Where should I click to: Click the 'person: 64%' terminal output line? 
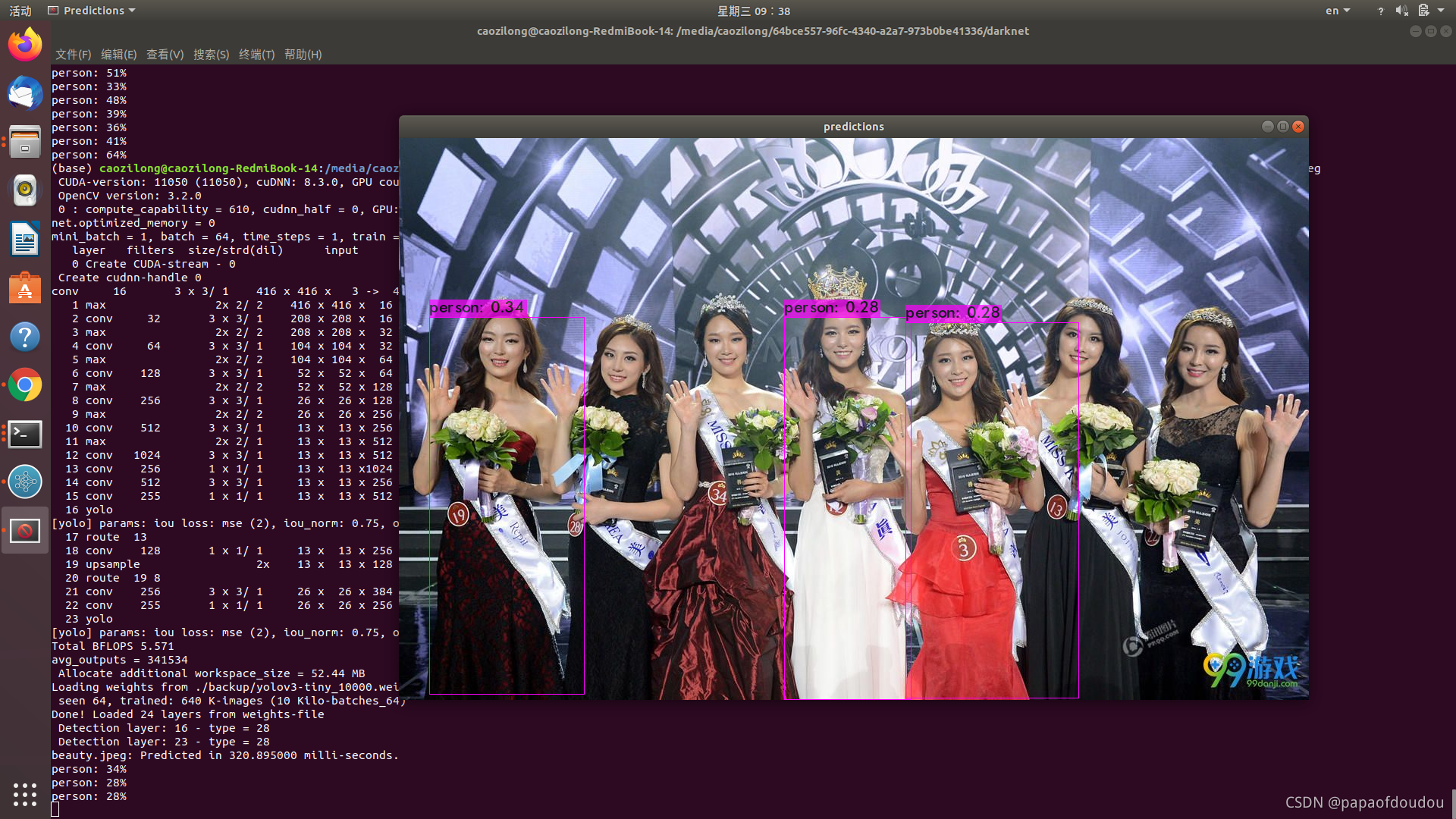click(89, 155)
